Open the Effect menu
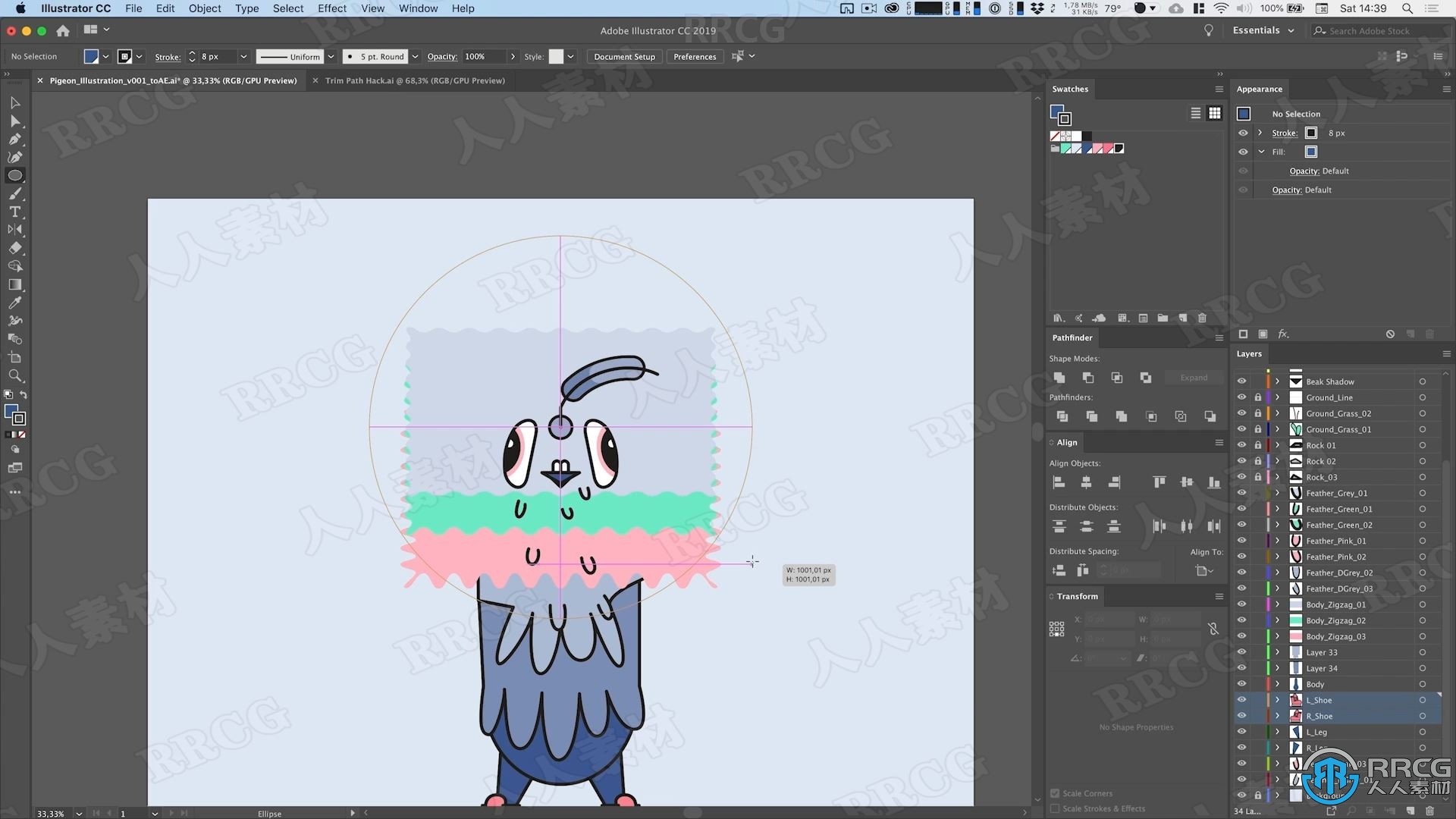 click(331, 8)
